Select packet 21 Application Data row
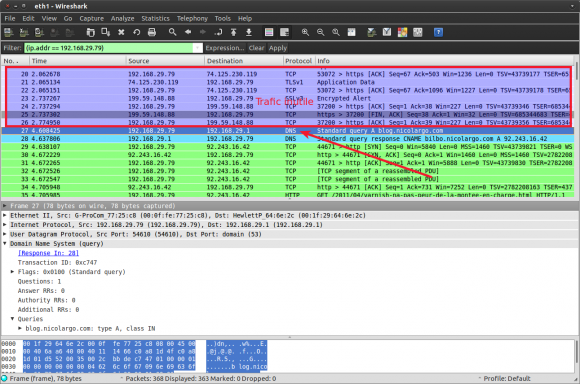The width and height of the screenshot is (580, 384). tap(288, 82)
